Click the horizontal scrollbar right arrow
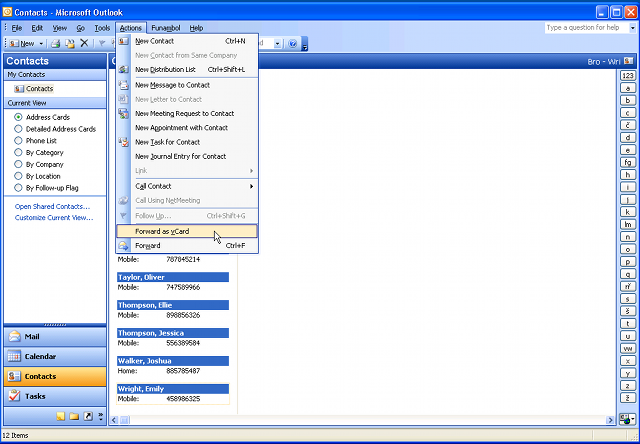Screen dimensions: 640x444 tap(610, 420)
